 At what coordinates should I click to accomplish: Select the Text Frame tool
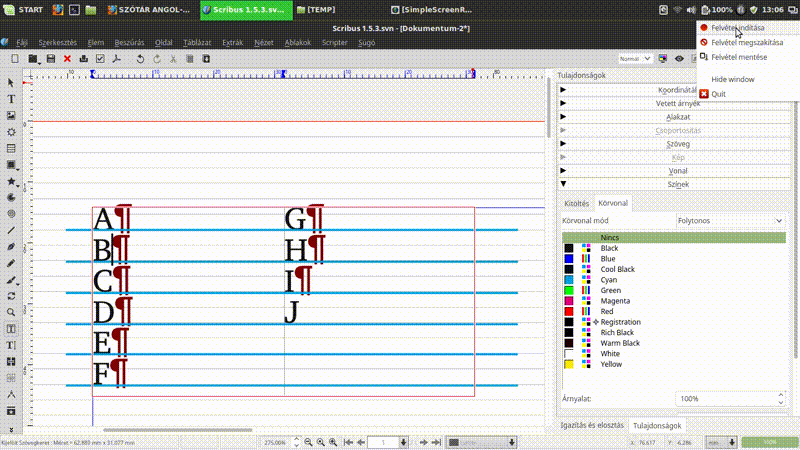(x=11, y=99)
